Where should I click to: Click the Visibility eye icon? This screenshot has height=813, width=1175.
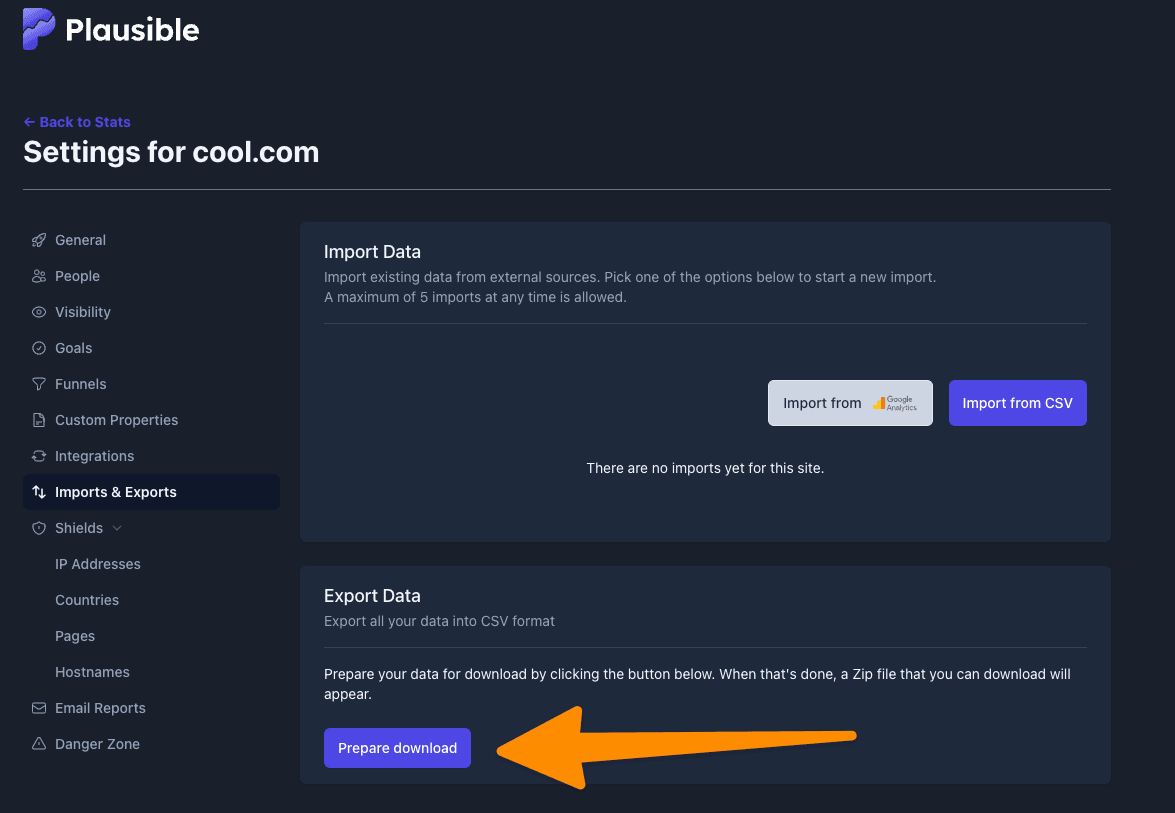click(x=39, y=312)
